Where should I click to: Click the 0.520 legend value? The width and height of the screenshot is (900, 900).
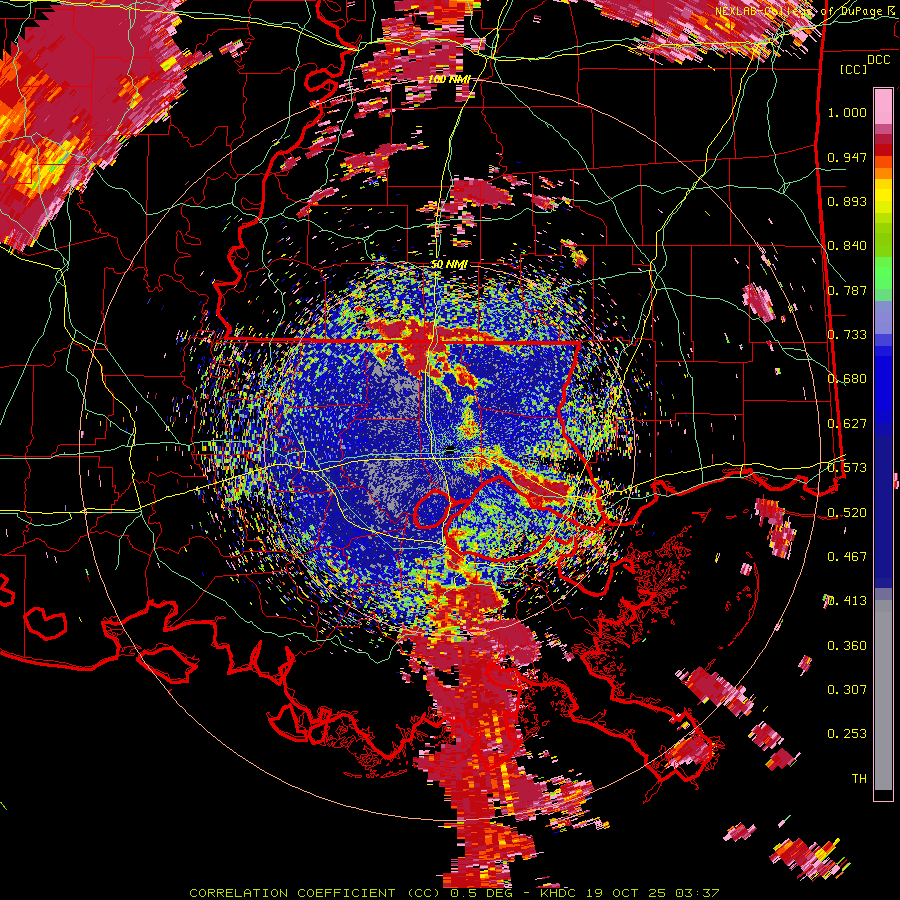847,512
